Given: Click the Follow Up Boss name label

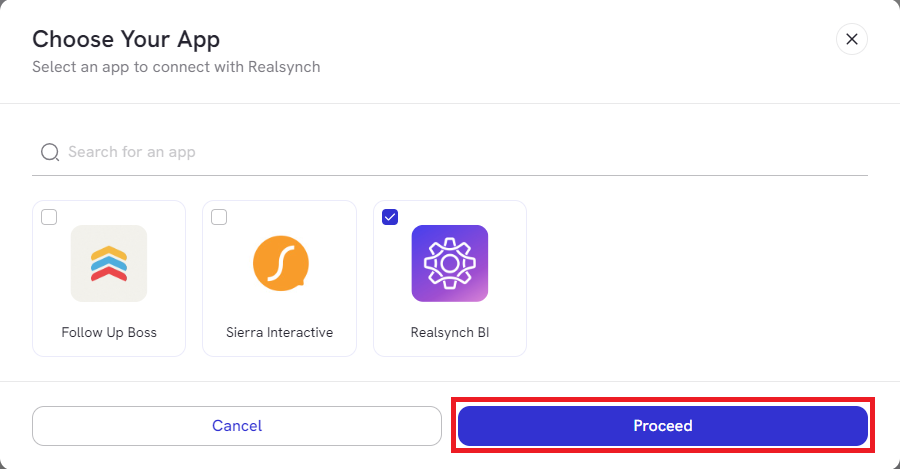Looking at the screenshot, I should [x=109, y=332].
